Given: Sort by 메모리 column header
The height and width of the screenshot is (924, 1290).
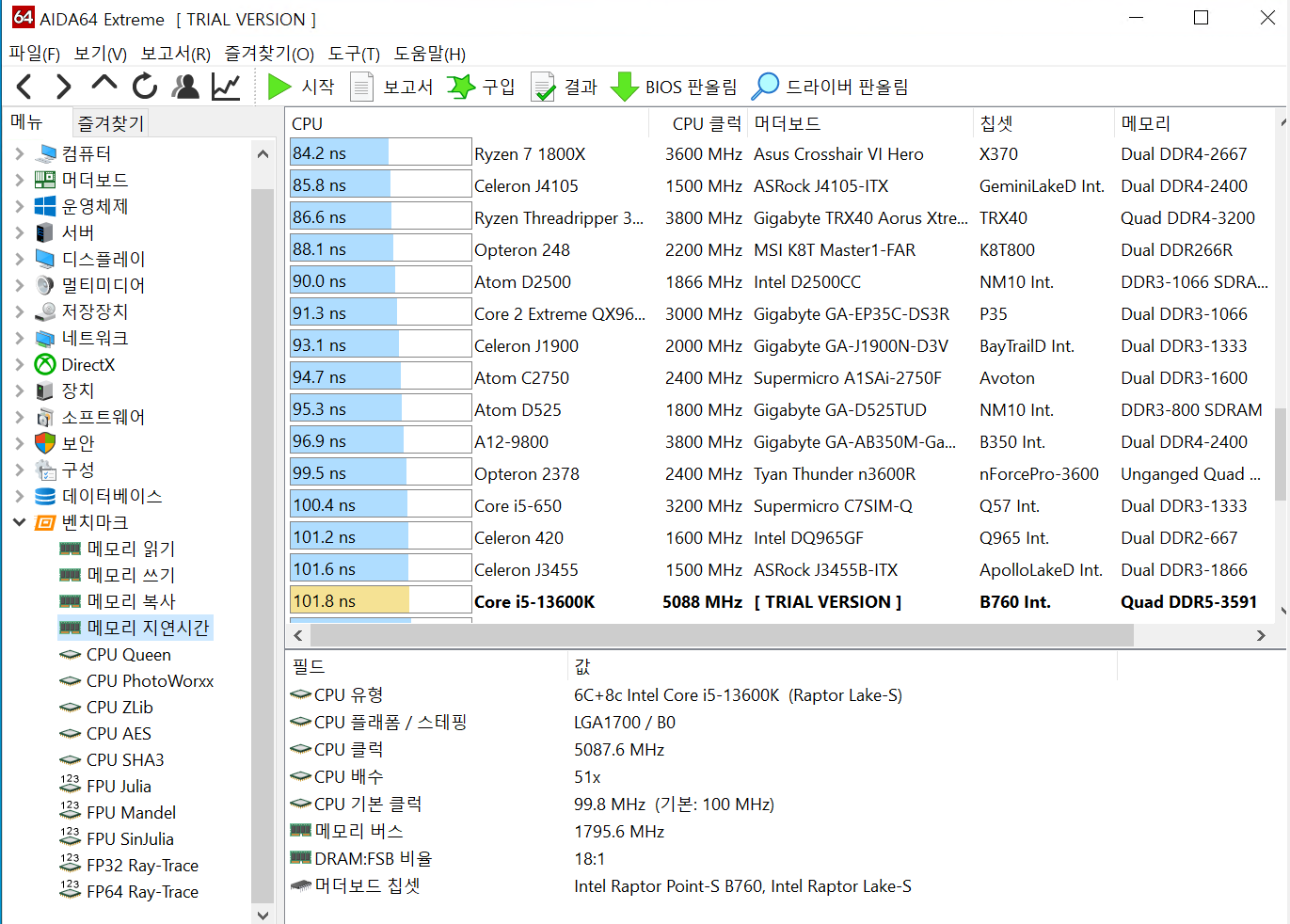Looking at the screenshot, I should pos(1195,123).
